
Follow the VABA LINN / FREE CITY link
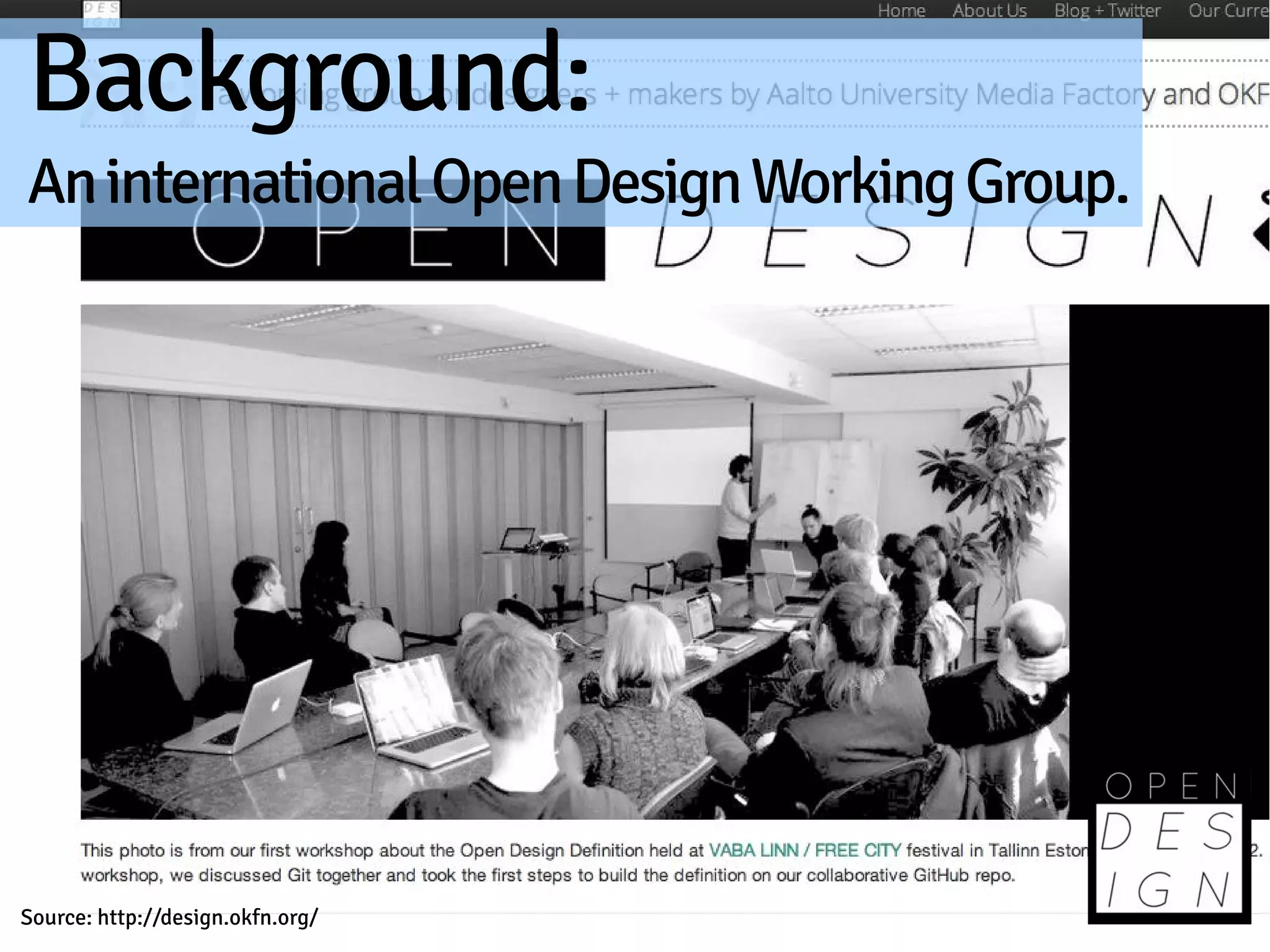point(804,850)
